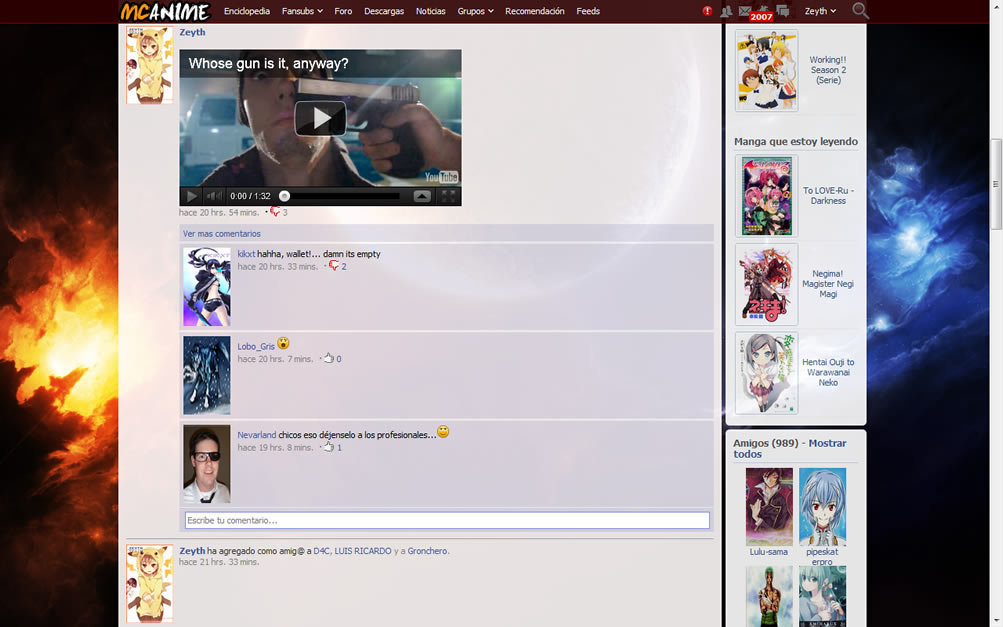The height and width of the screenshot is (627, 1003).
Task: Click the search magnifier icon
Action: pos(860,11)
